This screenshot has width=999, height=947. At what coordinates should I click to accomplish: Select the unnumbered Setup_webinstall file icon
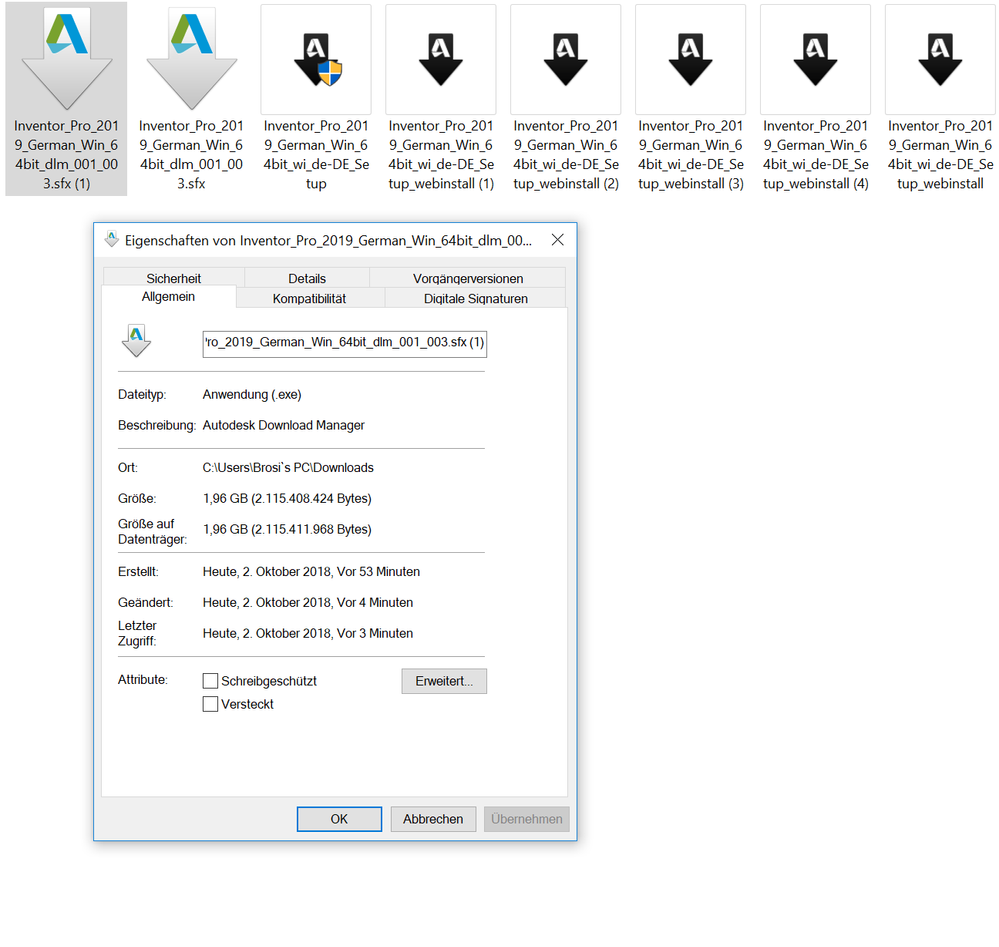point(940,59)
